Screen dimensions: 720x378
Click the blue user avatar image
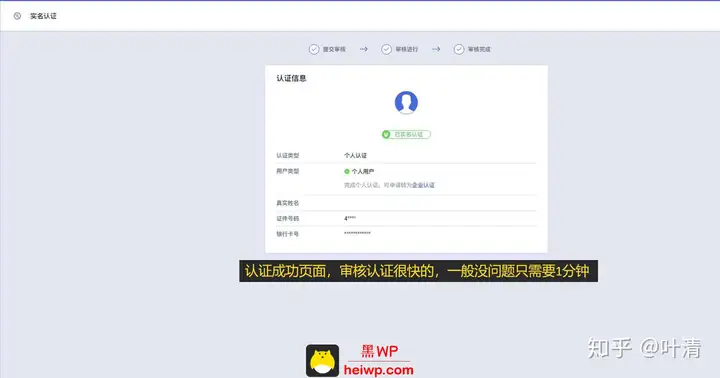pos(406,102)
